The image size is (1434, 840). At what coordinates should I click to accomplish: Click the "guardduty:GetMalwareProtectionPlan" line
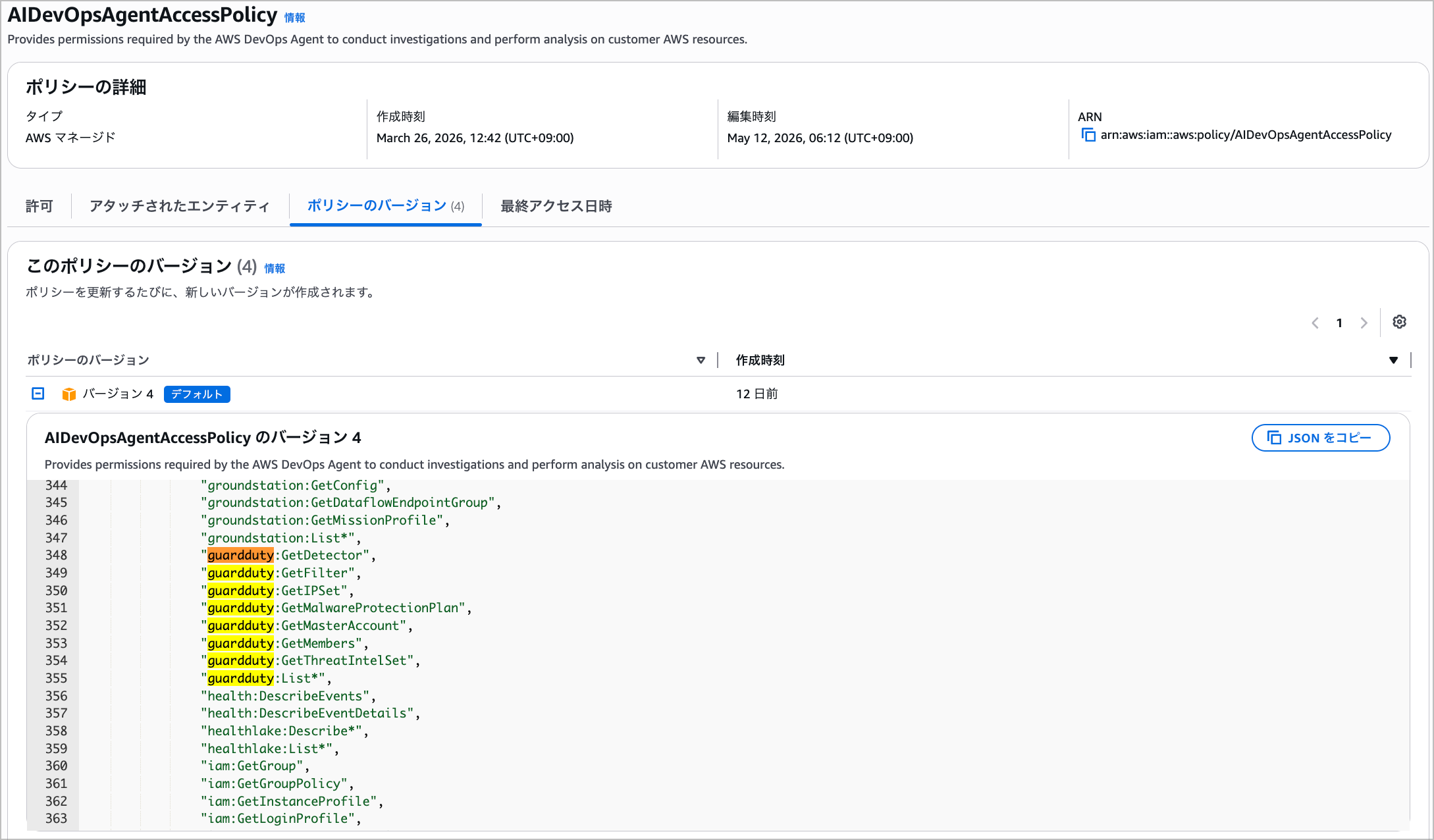point(336,608)
